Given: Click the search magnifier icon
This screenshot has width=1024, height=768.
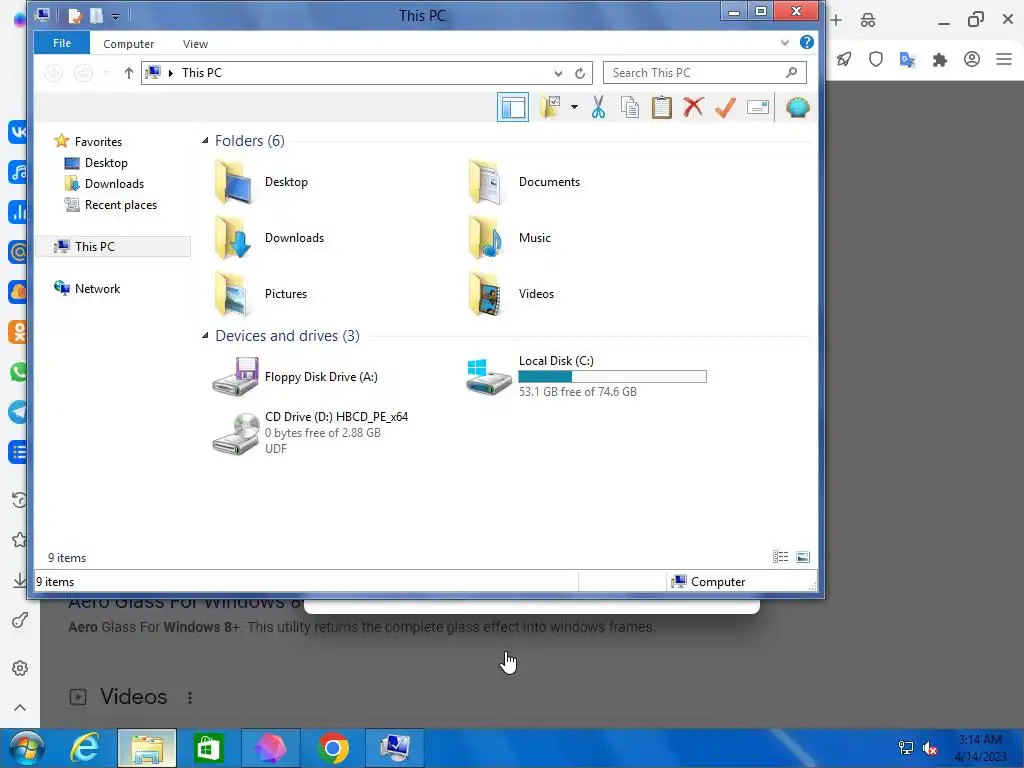Looking at the screenshot, I should (792, 72).
